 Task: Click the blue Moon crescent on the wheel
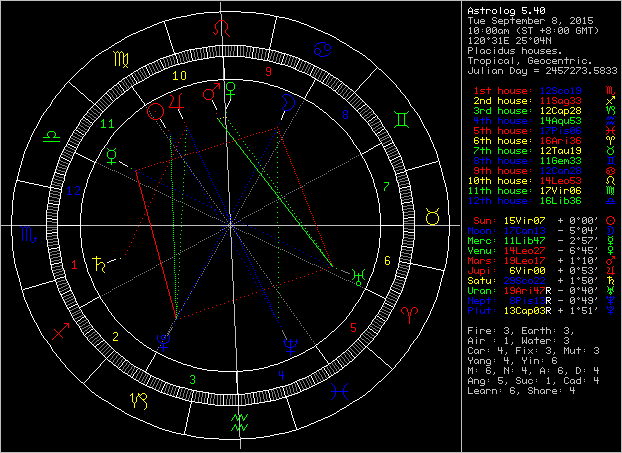[289, 102]
